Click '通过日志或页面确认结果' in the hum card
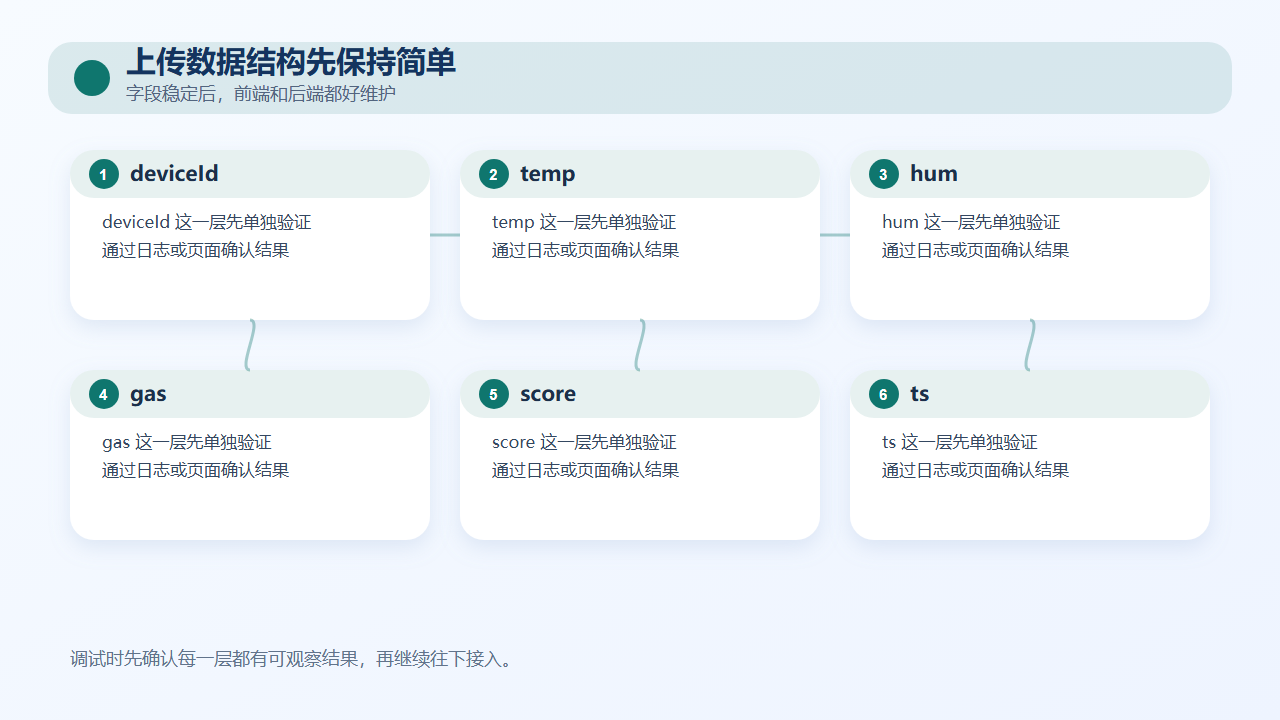The height and width of the screenshot is (720, 1280). [976, 250]
